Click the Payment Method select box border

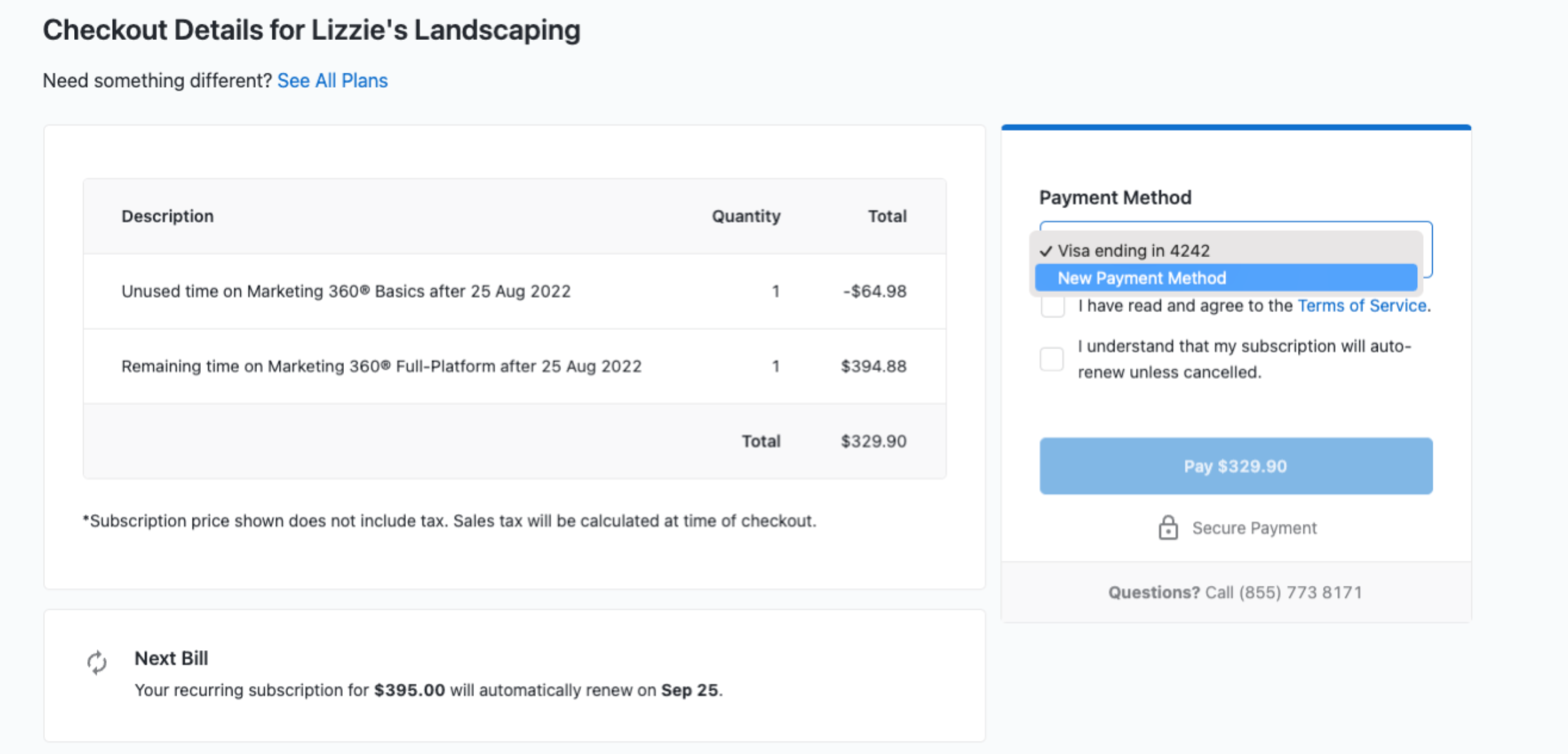1428,250
